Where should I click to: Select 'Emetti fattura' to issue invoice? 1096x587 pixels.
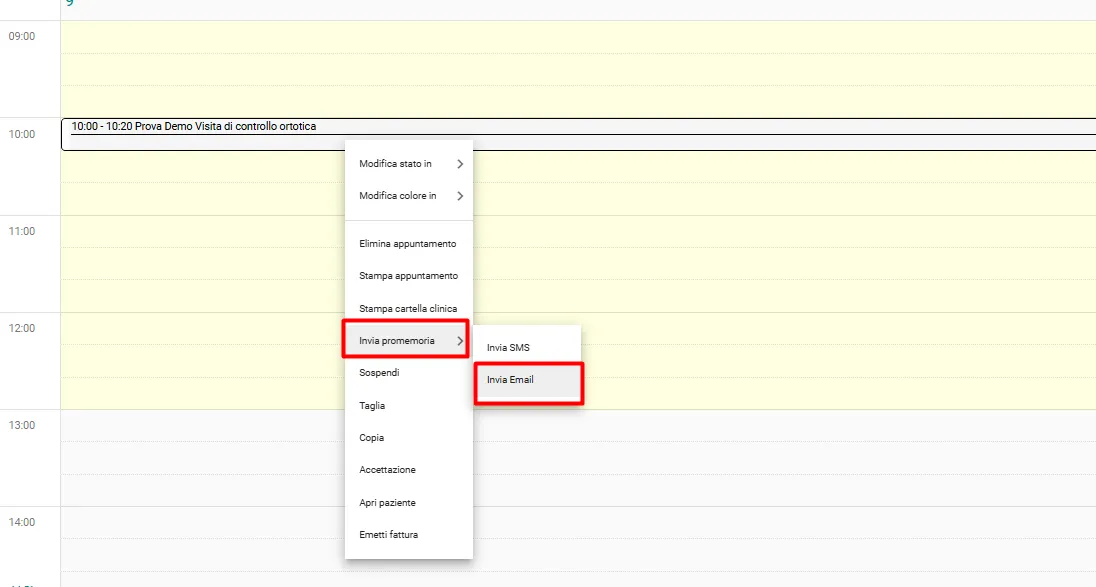pos(388,535)
